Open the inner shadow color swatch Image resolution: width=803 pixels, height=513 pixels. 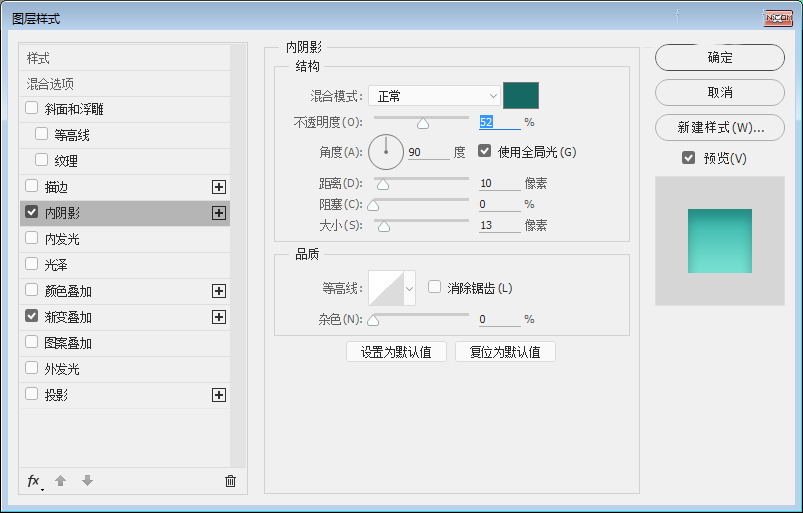point(521,96)
